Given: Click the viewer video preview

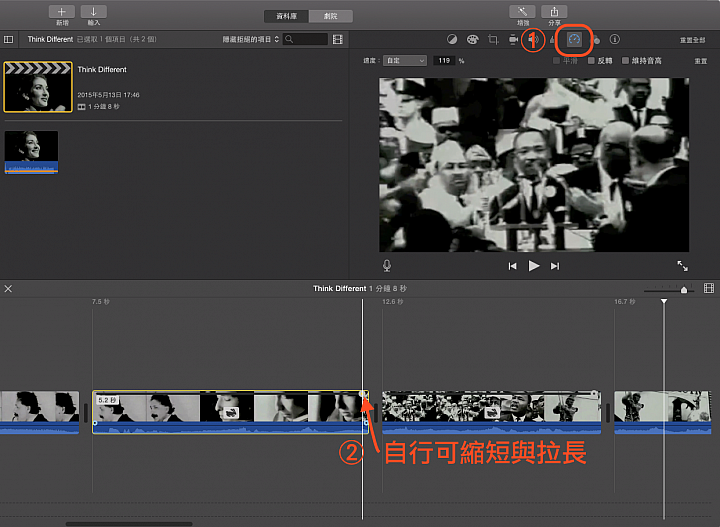Looking at the screenshot, I should click(x=534, y=165).
